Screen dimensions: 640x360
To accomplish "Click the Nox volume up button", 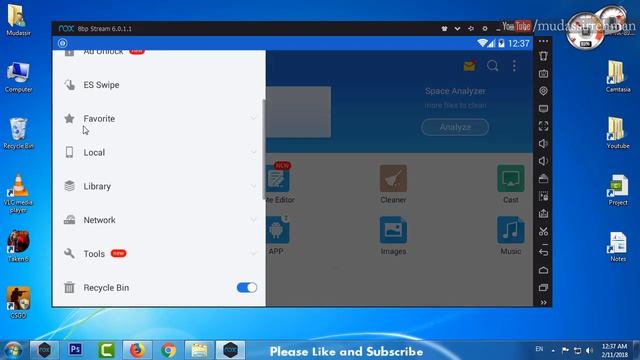I will tap(543, 144).
